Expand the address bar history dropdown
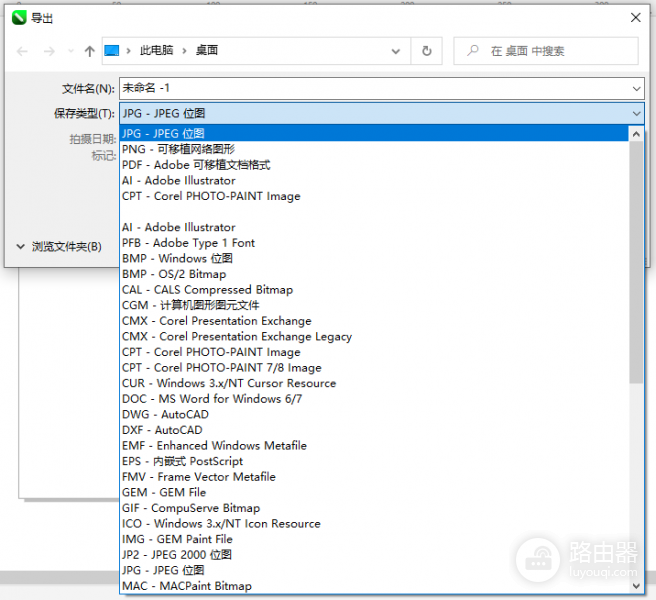Viewport: 656px width, 600px height. (395, 51)
